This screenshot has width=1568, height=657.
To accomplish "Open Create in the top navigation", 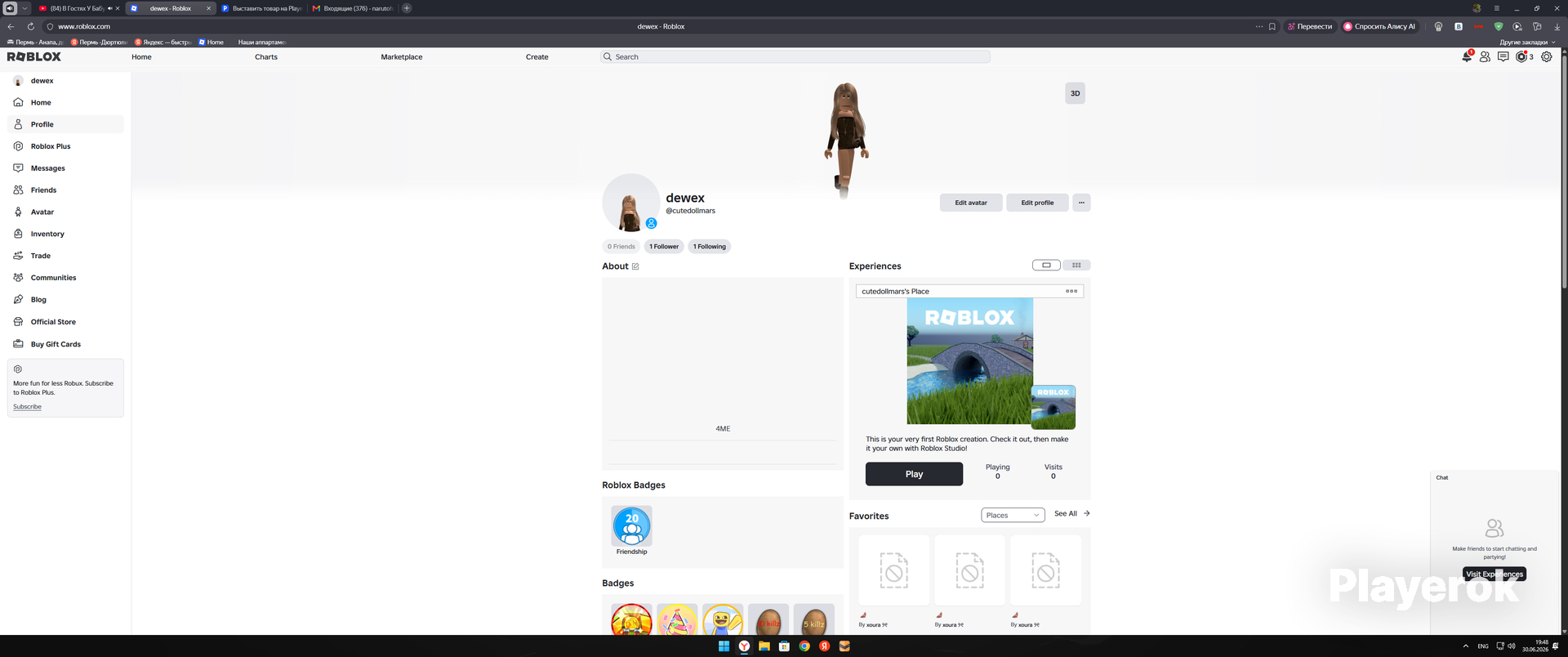I will tap(537, 56).
